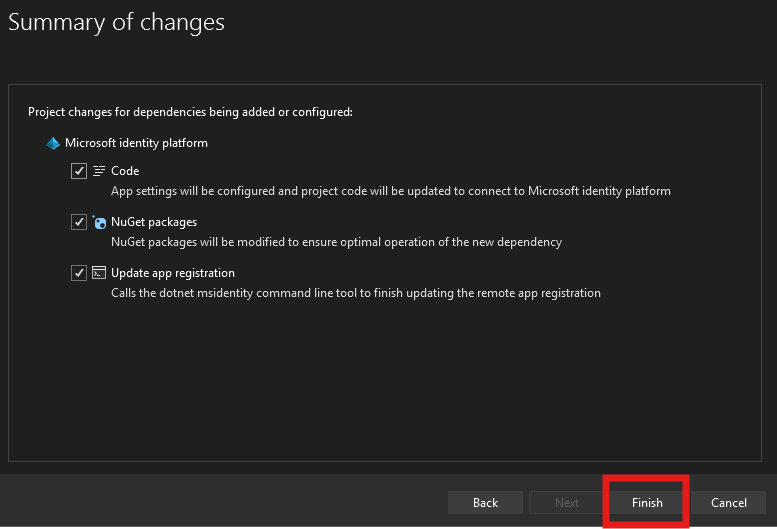
Task: Click the Update app registration terminal icon
Action: pyautogui.click(x=99, y=273)
